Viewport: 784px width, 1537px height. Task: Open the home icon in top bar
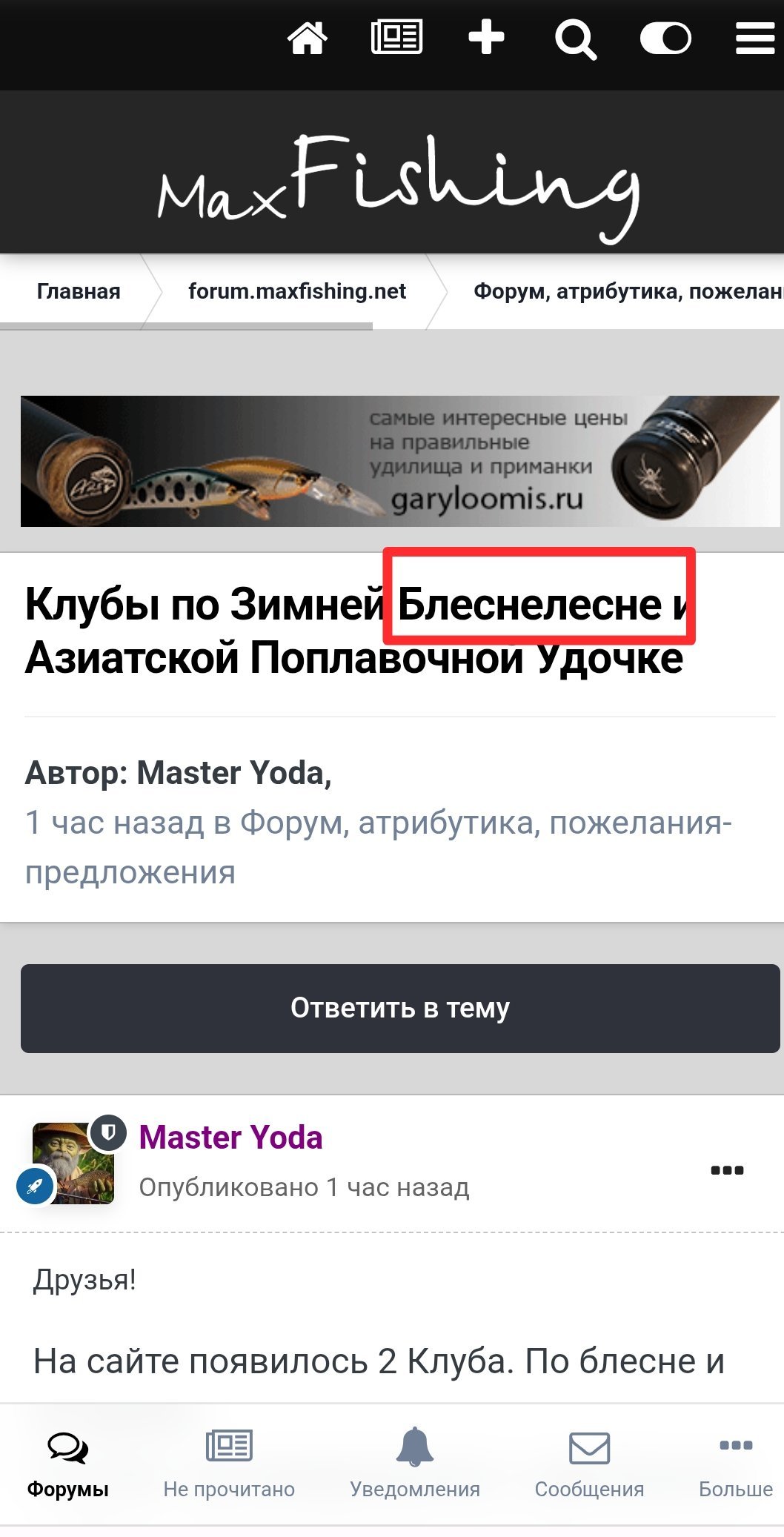pyautogui.click(x=308, y=38)
